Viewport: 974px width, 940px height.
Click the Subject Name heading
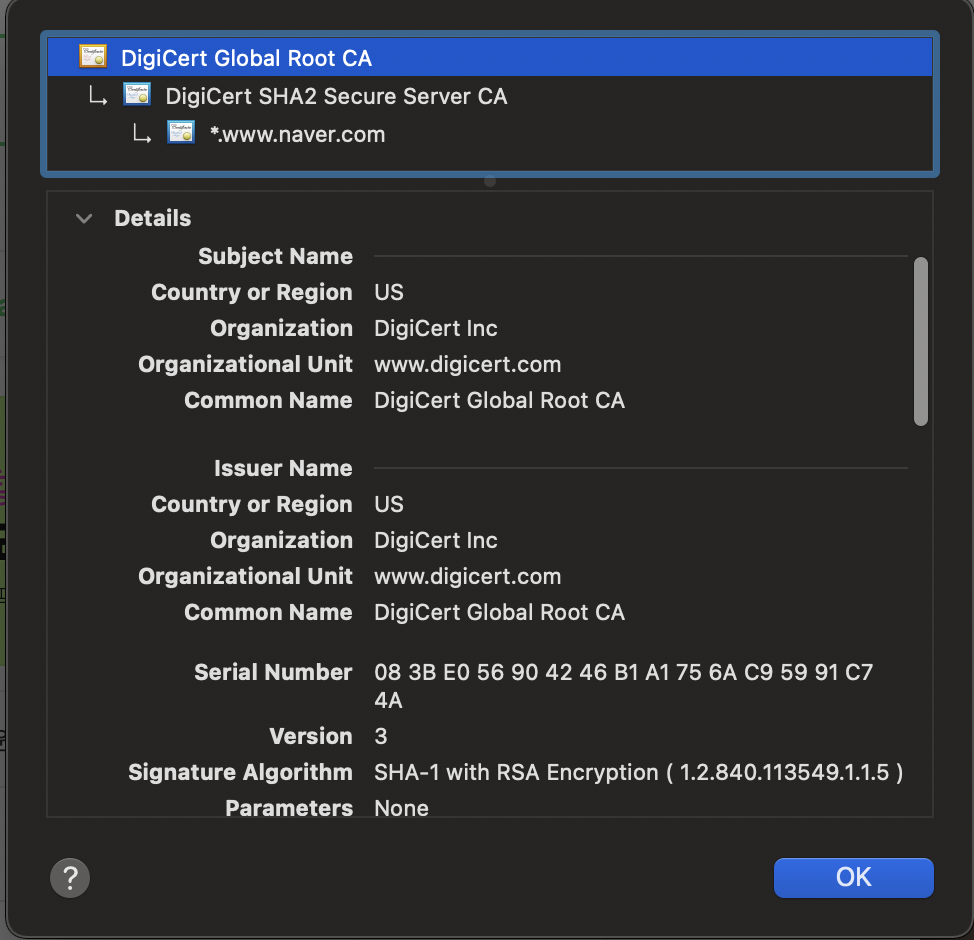tap(275, 256)
